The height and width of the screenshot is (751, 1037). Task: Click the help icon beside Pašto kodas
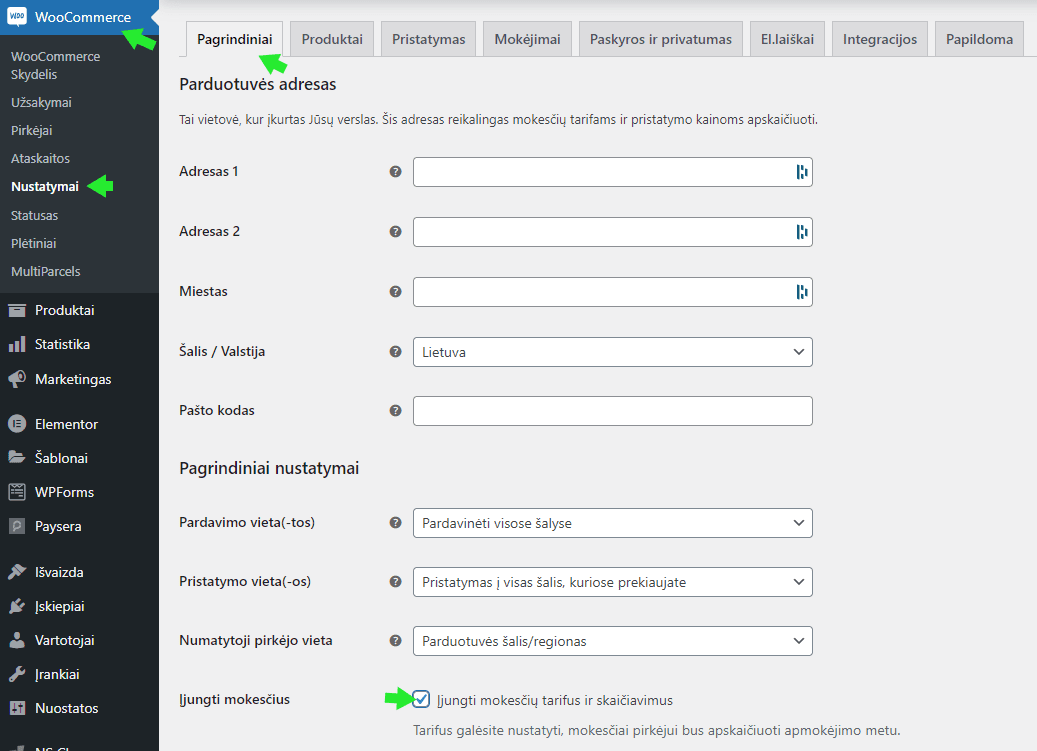395,411
